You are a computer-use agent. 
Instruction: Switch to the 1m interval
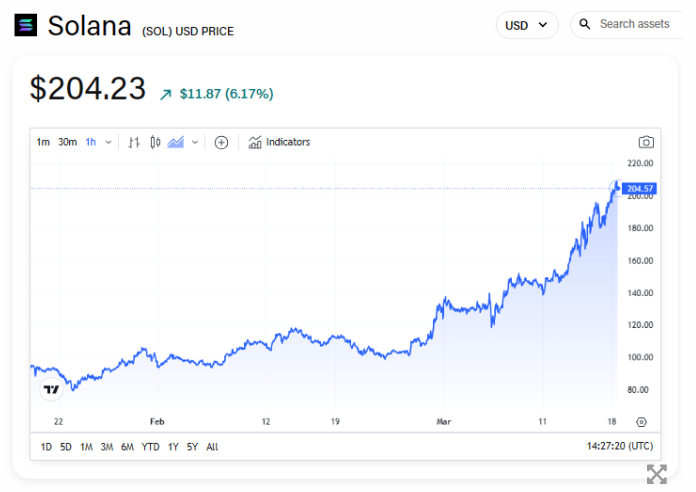pyautogui.click(x=43, y=142)
